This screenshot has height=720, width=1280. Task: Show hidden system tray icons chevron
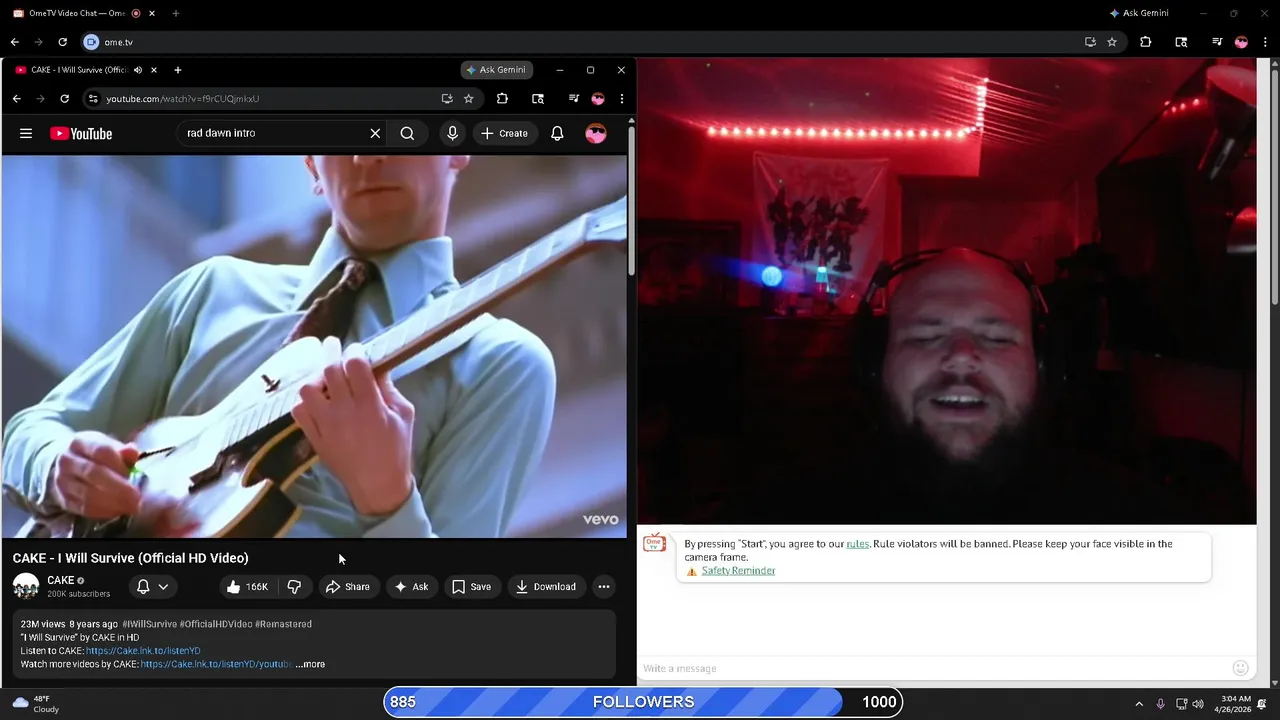click(x=1138, y=704)
